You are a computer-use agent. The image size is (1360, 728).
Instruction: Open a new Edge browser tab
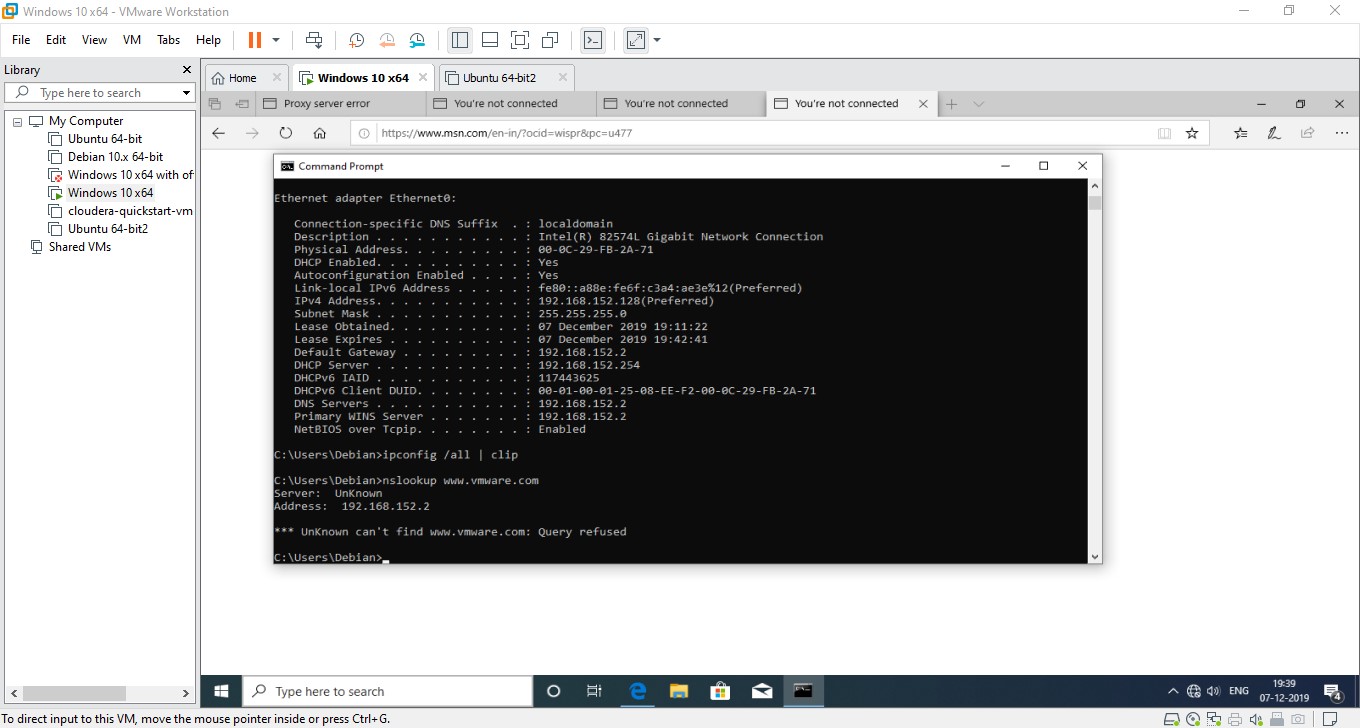(x=952, y=103)
